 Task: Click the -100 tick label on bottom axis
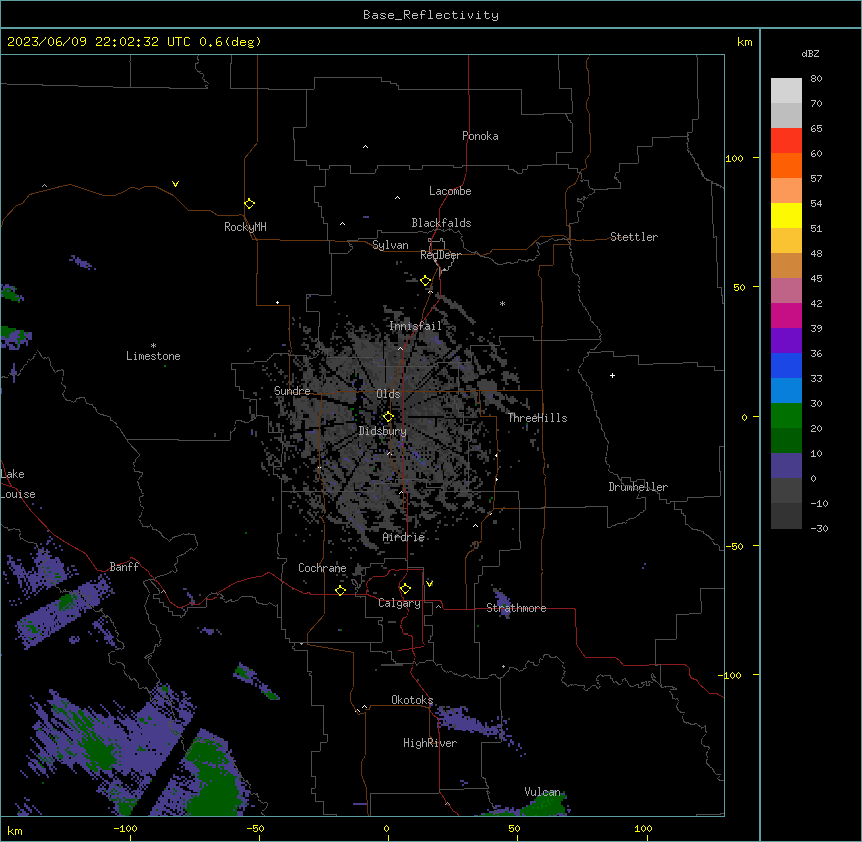coord(125,828)
